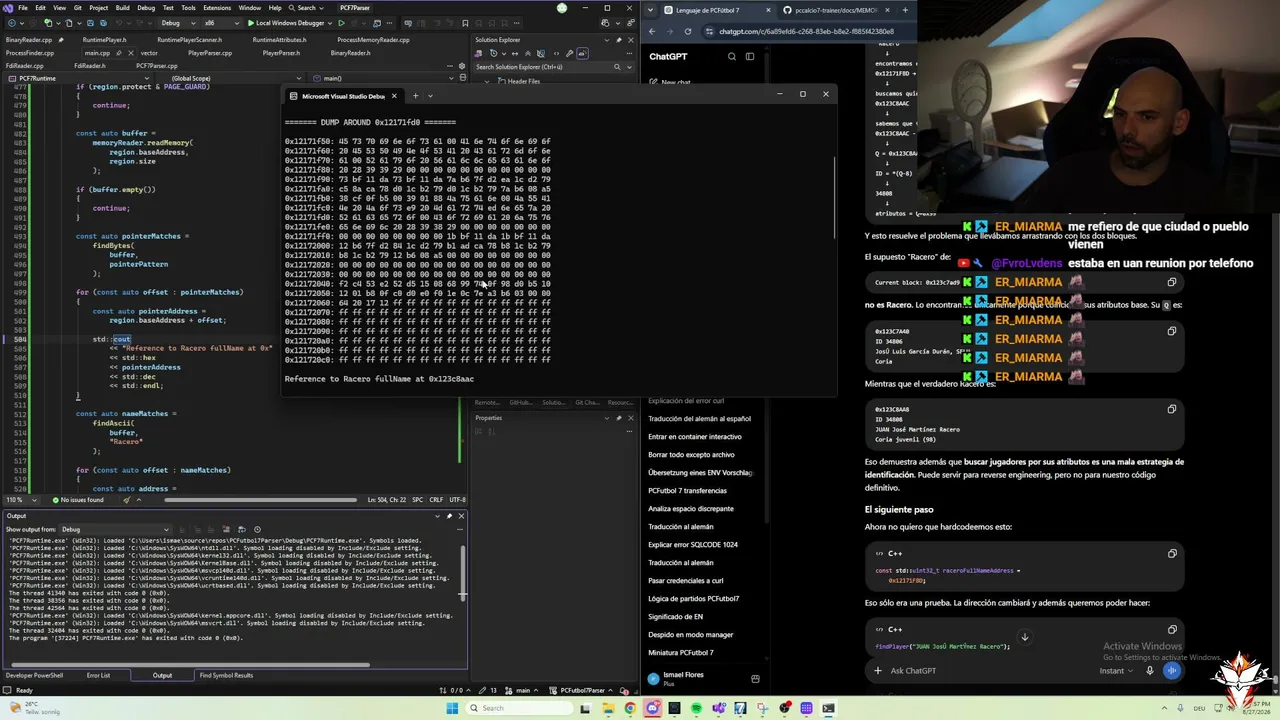Open the Tools menu
The height and width of the screenshot is (720, 1280).
[189, 8]
